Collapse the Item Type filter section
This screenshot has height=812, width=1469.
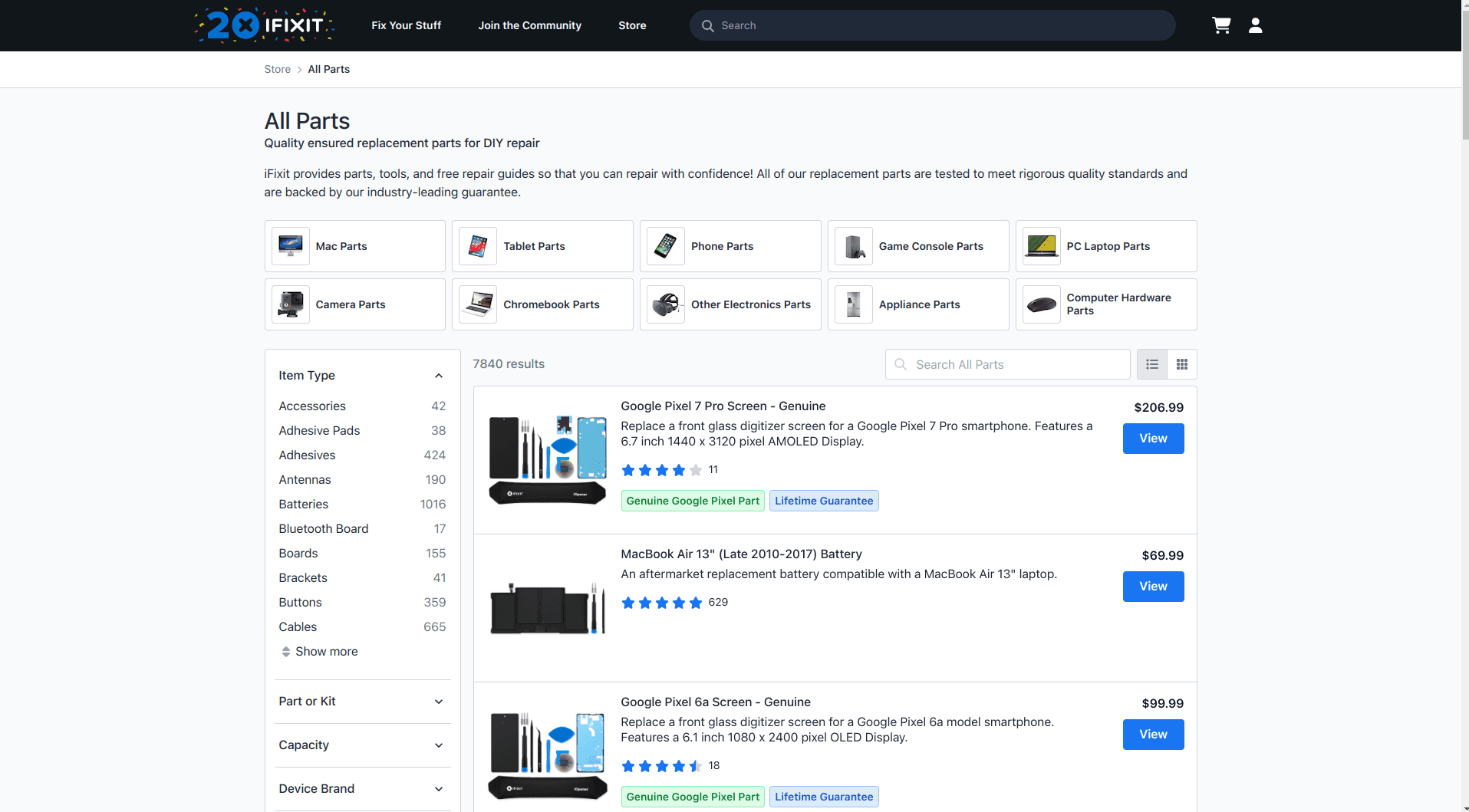tap(362, 376)
